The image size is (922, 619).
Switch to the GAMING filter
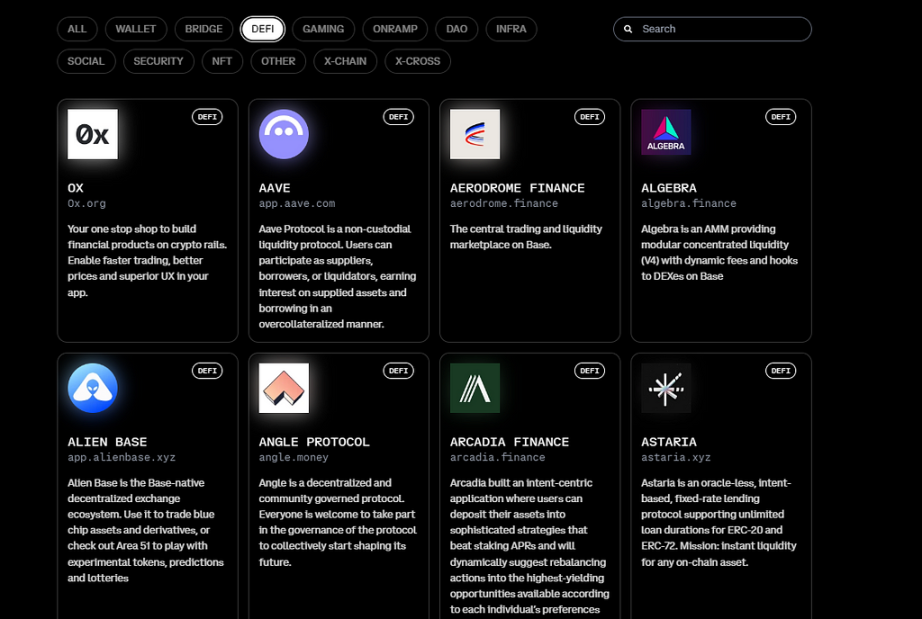coord(323,29)
